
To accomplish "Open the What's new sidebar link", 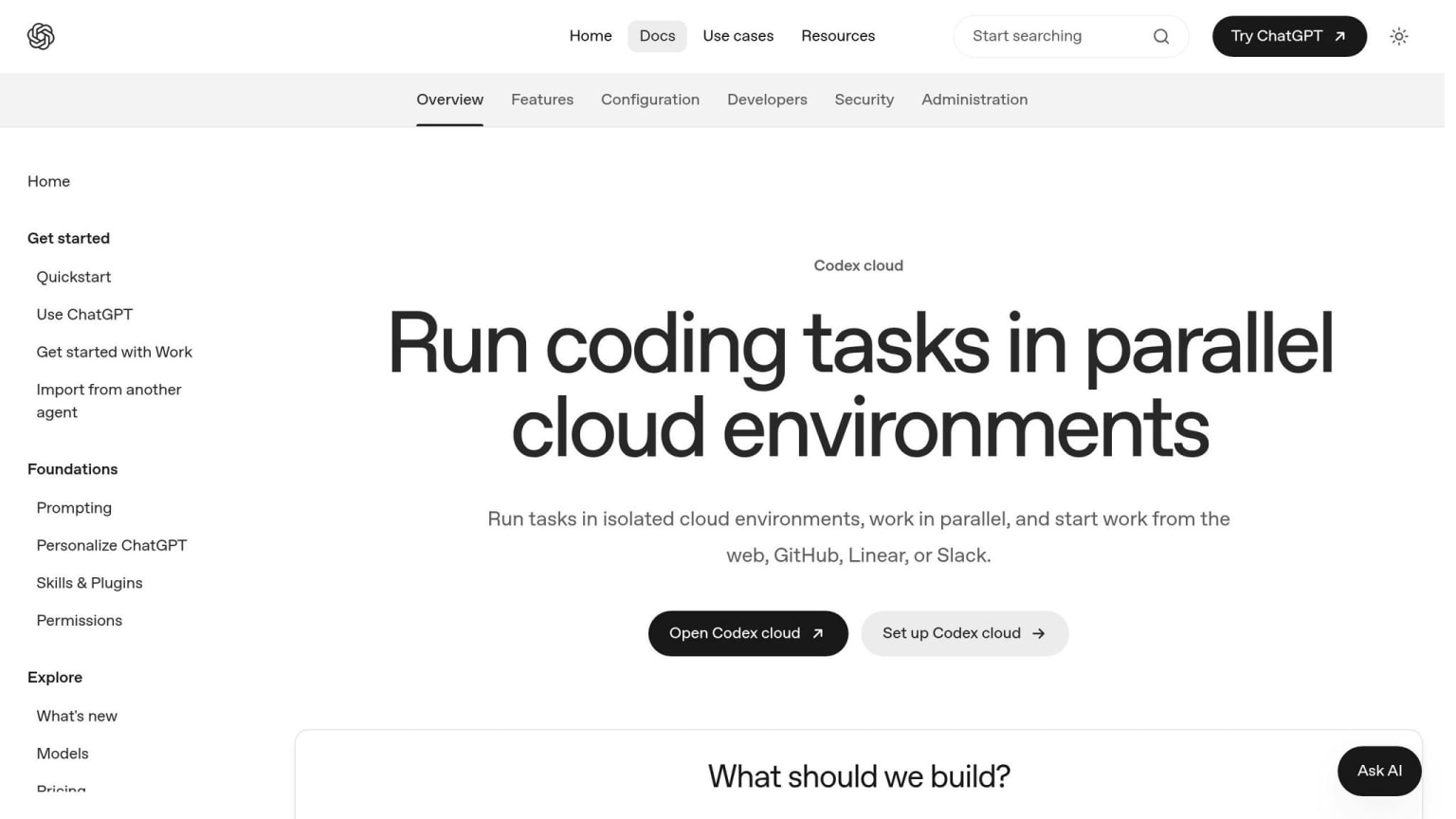I will click(77, 716).
